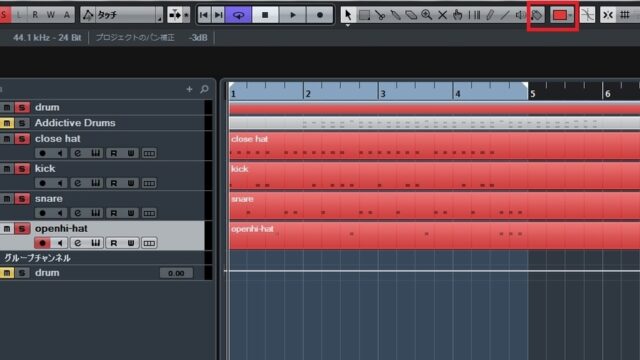Viewport: 640px width, 360px height.
Task: Open the automation mode タッチ dropdown
Action: tap(129, 15)
